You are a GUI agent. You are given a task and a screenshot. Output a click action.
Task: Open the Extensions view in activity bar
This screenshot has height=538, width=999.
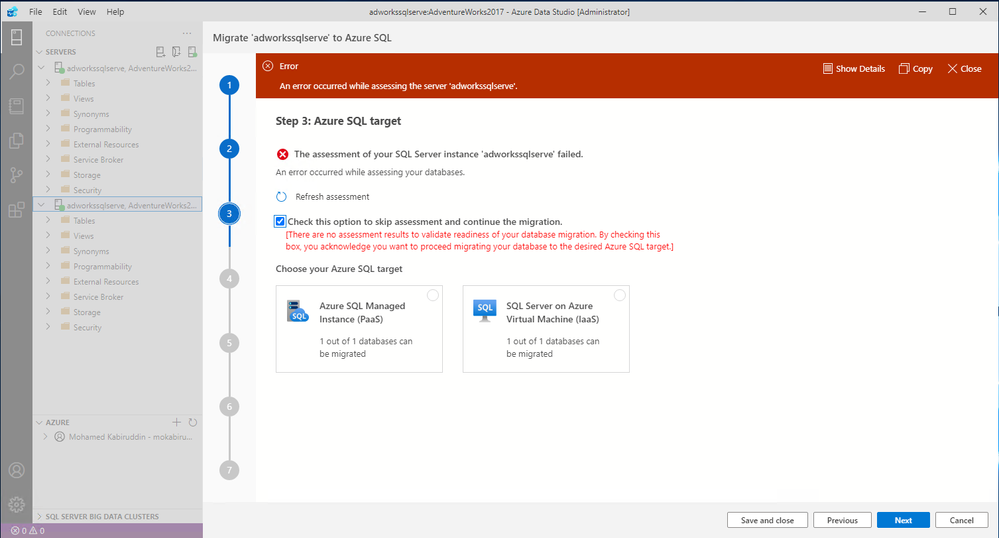pyautogui.click(x=17, y=209)
